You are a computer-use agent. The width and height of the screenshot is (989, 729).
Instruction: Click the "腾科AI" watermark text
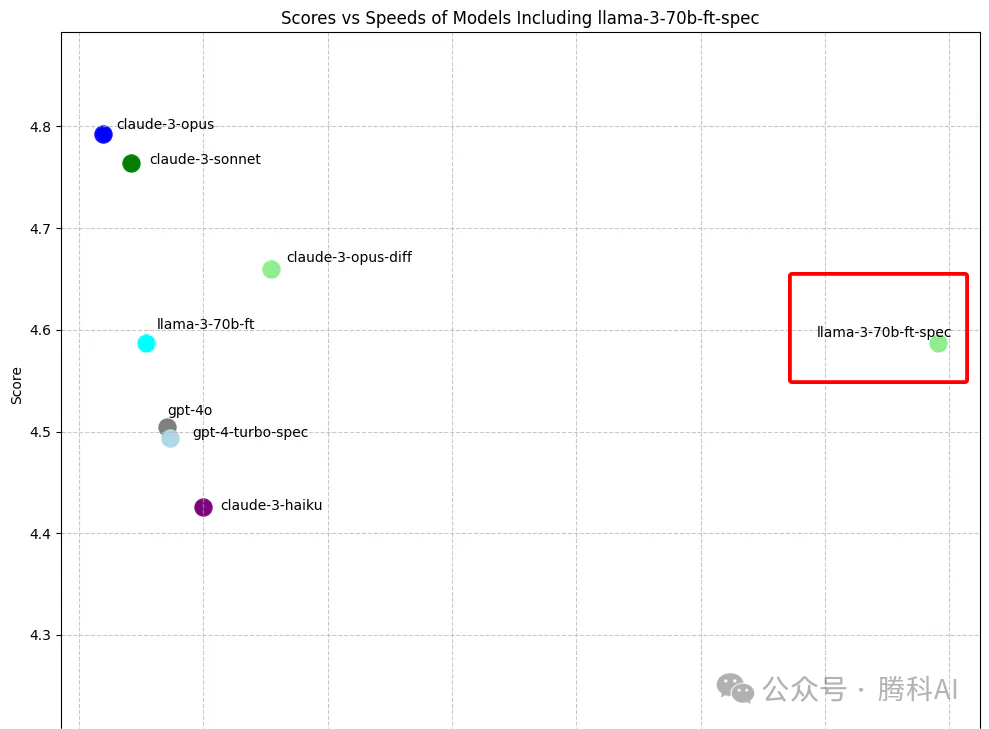coord(918,689)
